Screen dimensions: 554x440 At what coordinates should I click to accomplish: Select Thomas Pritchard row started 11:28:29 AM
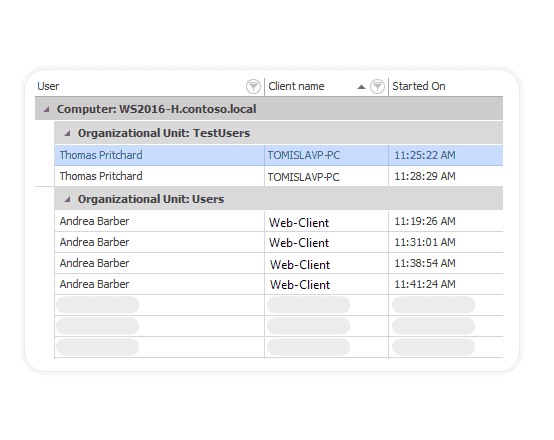click(279, 176)
